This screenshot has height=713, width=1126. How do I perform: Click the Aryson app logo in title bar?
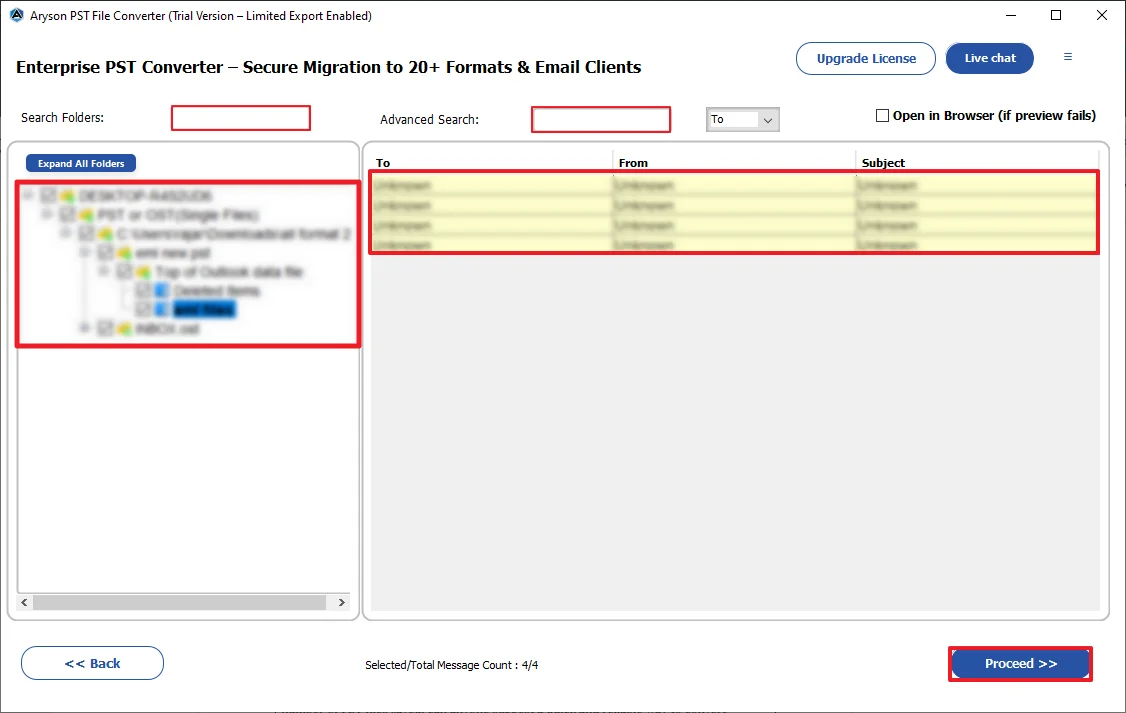point(16,15)
